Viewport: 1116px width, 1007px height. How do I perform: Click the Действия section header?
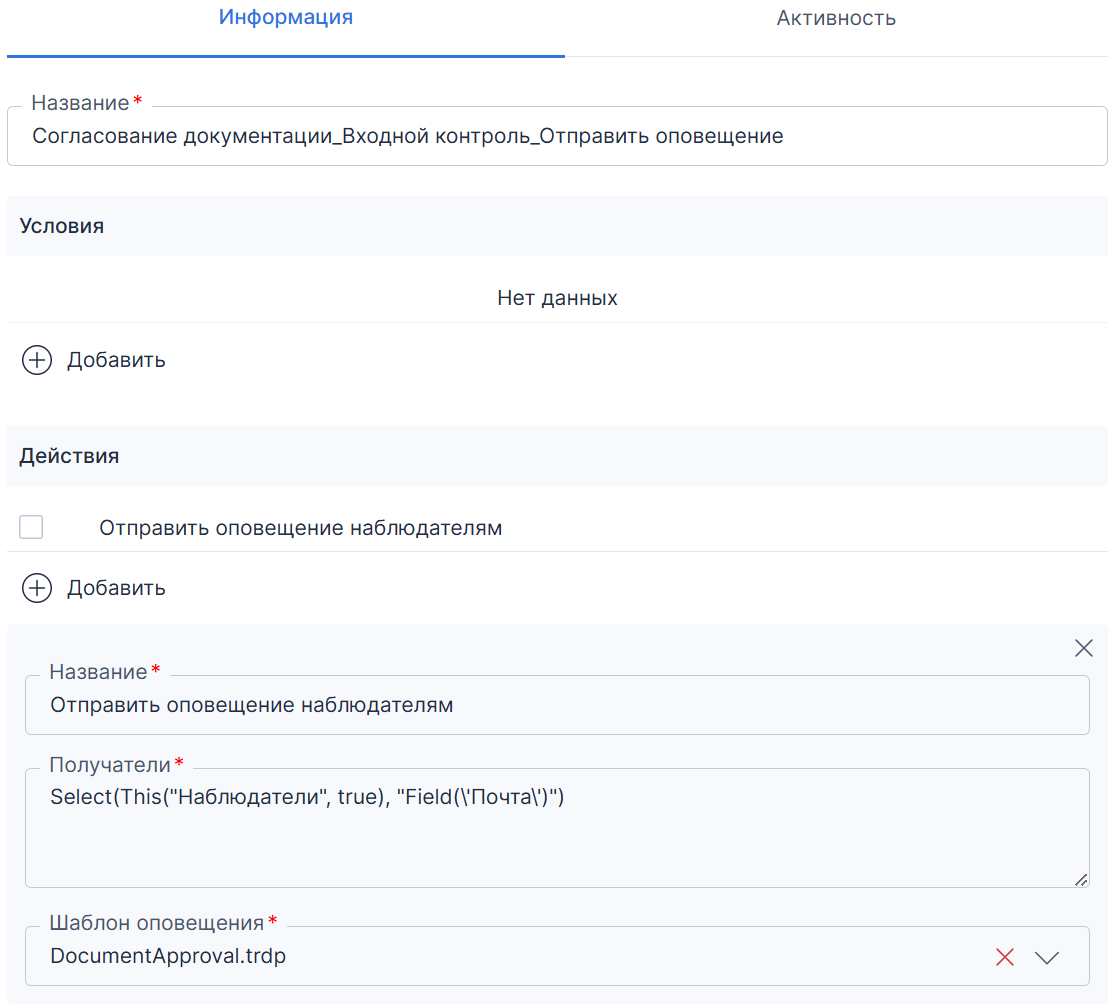click(557, 456)
